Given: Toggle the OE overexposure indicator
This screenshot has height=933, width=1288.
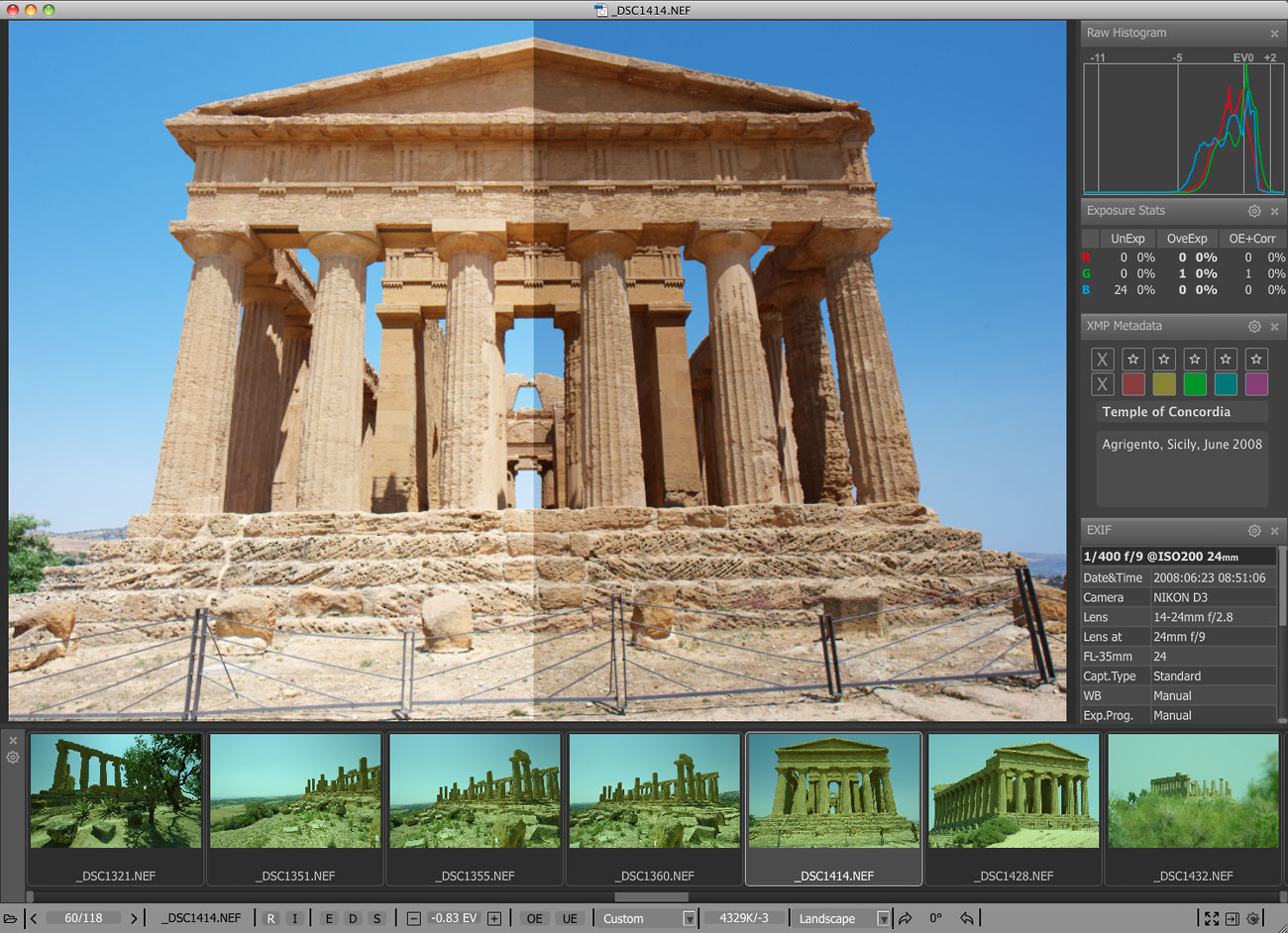Looking at the screenshot, I should pyautogui.click(x=534, y=918).
